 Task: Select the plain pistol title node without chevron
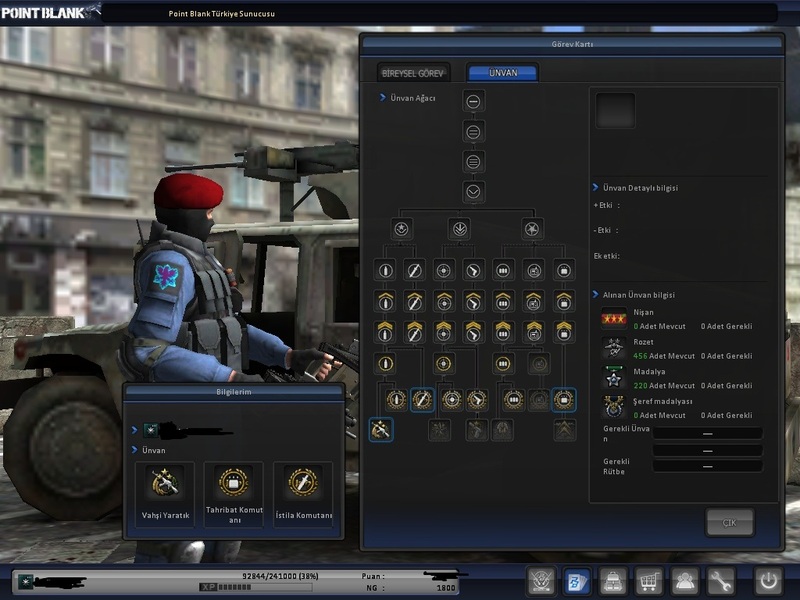pos(473,270)
